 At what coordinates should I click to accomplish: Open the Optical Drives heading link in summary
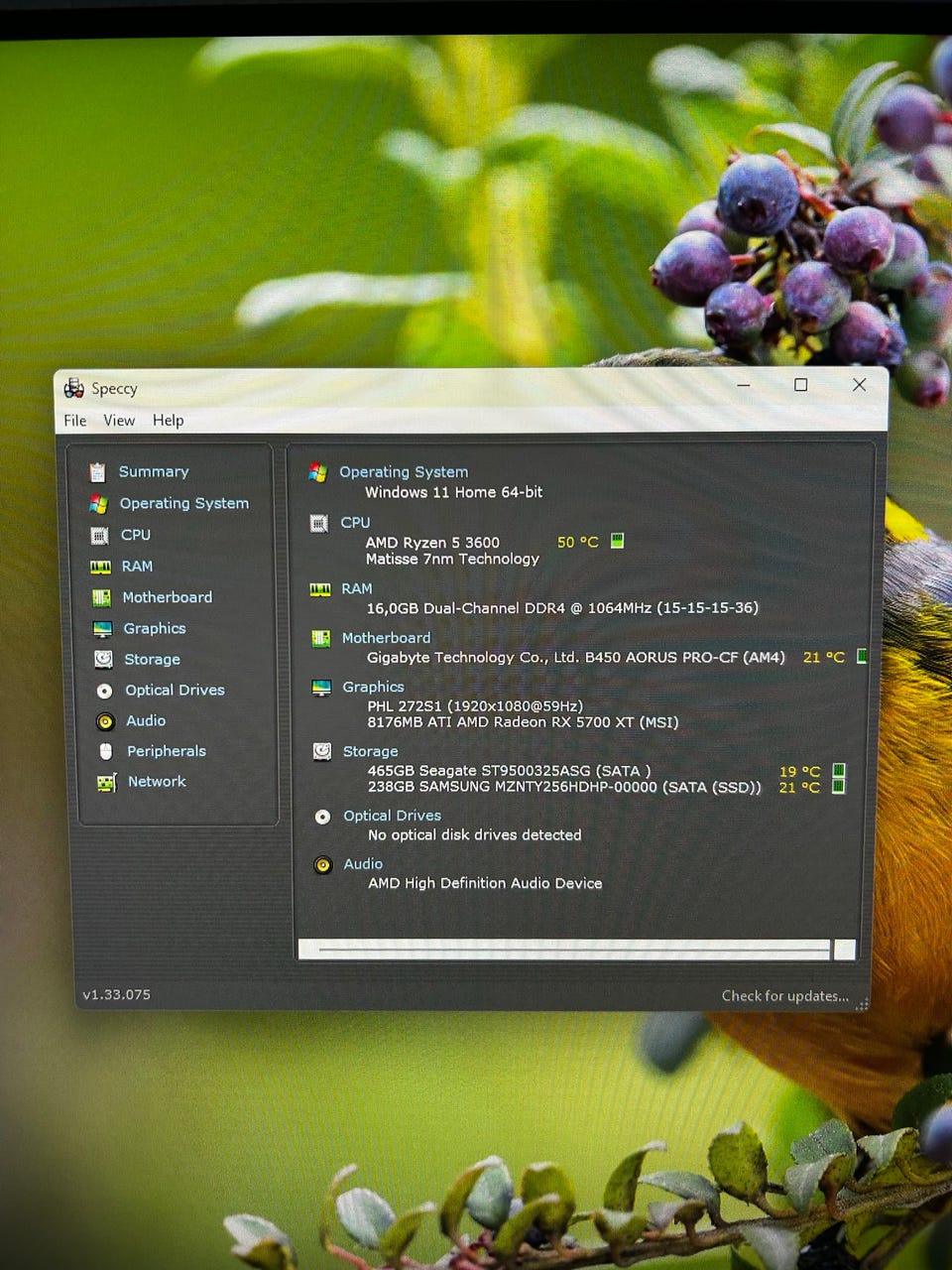393,817
